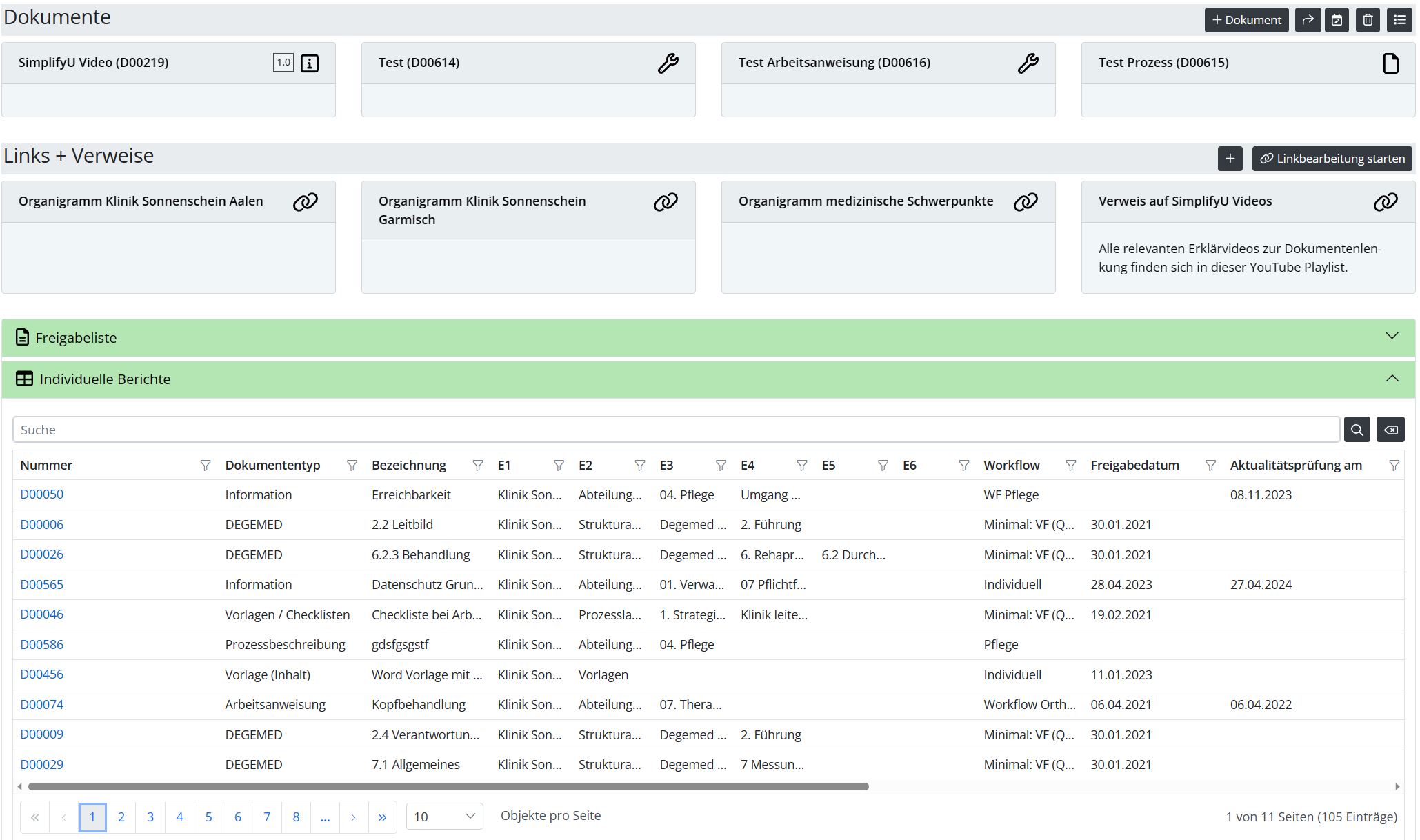Click the wrench icon on Test (D00614) card
The image size is (1420, 840).
pyautogui.click(x=668, y=63)
